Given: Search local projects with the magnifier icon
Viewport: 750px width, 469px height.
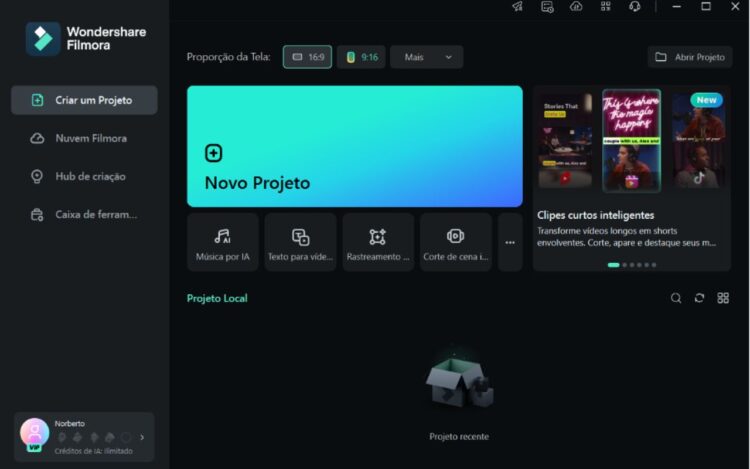Looking at the screenshot, I should pos(676,298).
